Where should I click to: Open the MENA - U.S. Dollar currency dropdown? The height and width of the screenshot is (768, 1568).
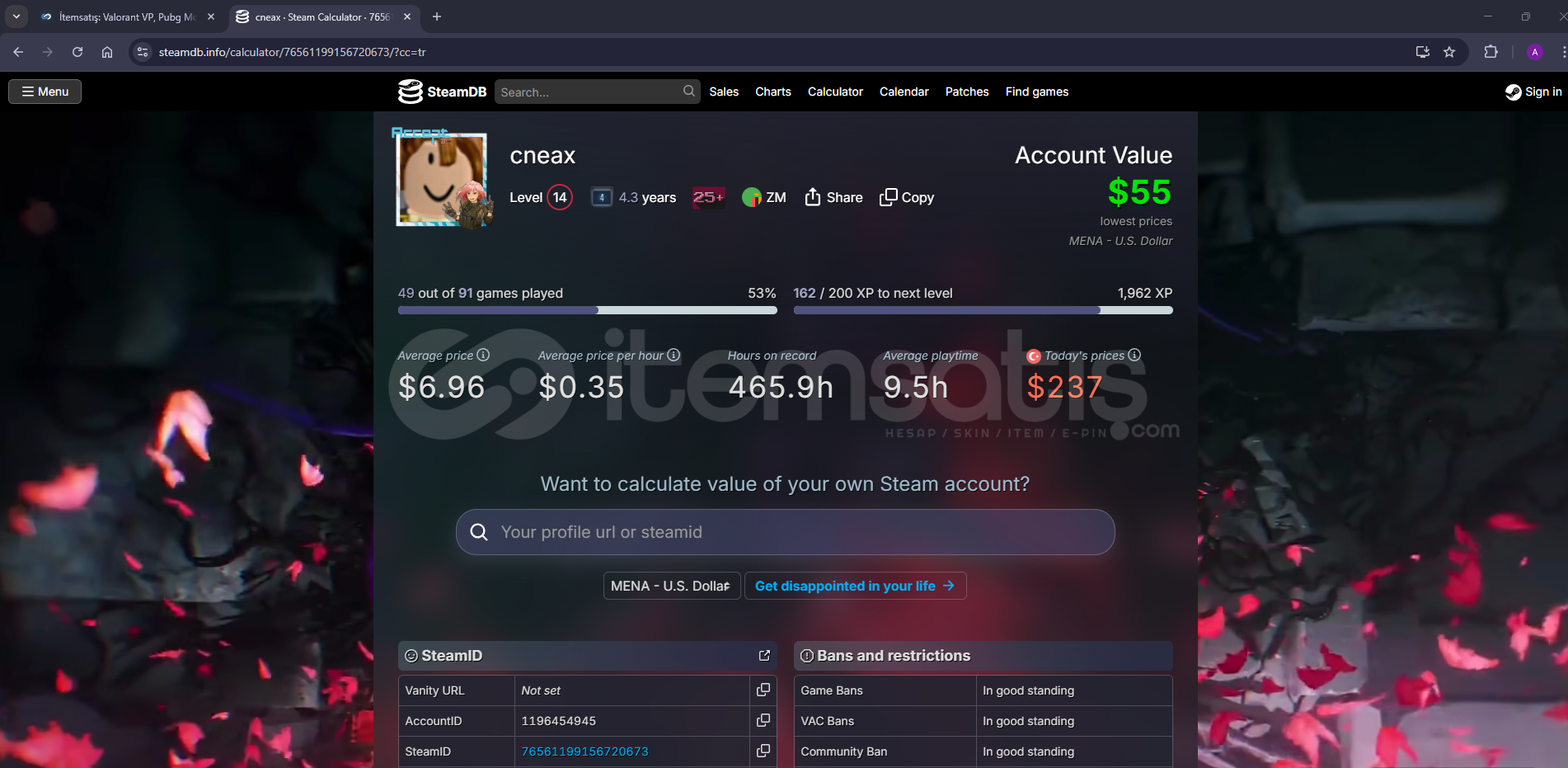coord(672,586)
